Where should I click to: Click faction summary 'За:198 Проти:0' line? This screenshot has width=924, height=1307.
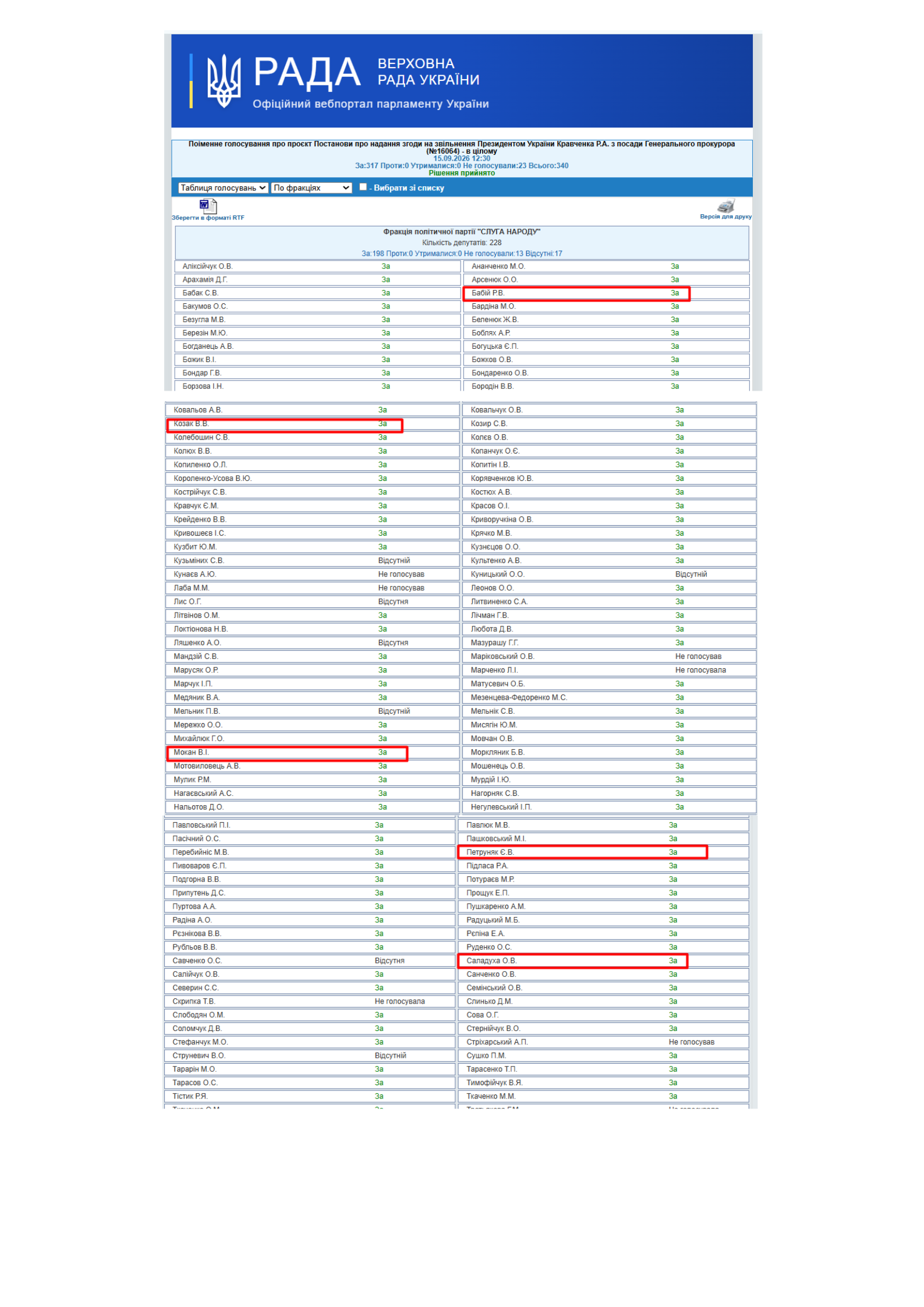(x=462, y=254)
